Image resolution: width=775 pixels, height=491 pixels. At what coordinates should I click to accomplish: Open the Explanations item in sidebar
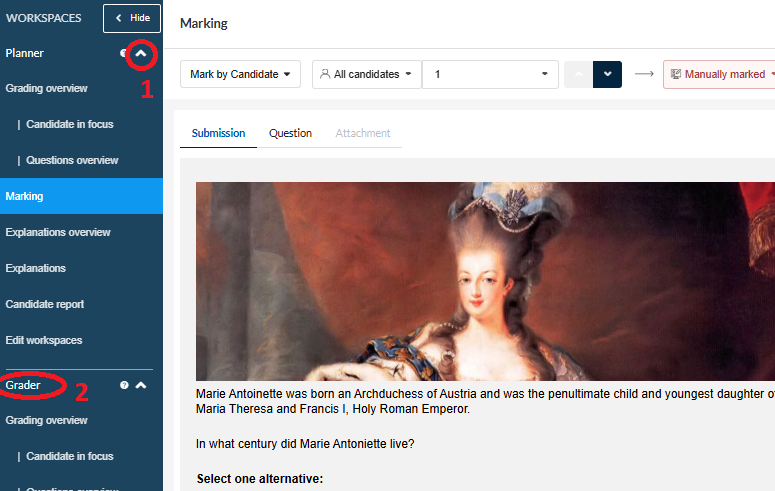pos(36,268)
